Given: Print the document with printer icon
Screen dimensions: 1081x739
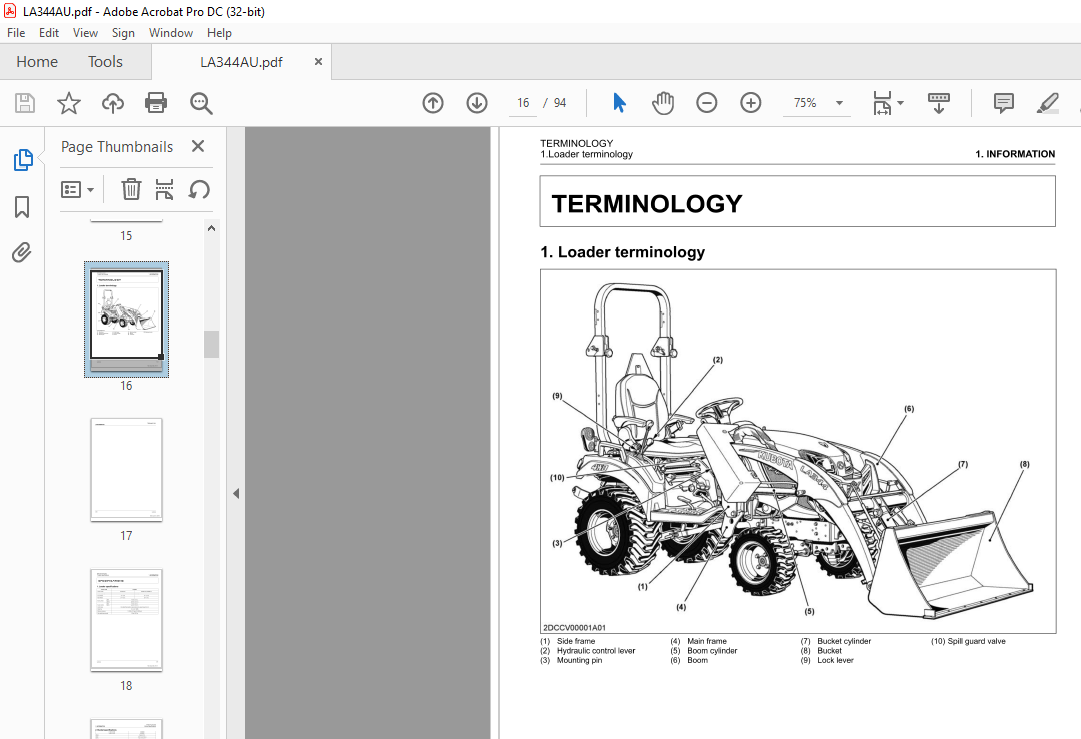Looking at the screenshot, I should pos(156,103).
